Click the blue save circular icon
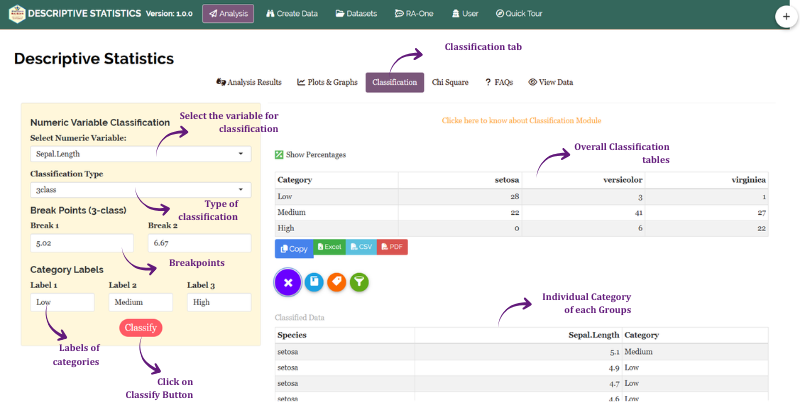800x416 pixels. [314, 282]
